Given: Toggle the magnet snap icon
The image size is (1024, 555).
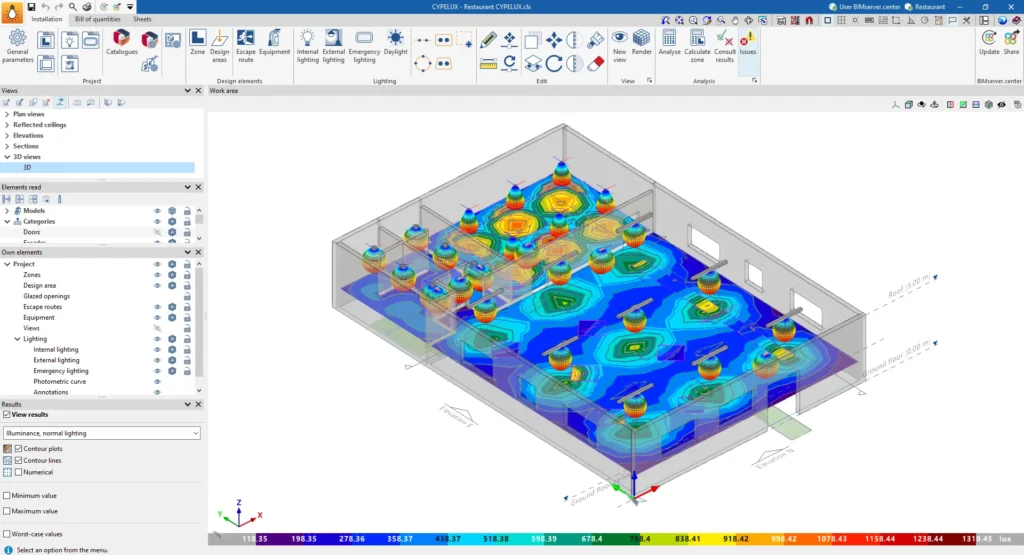Looking at the screenshot, I should click(x=809, y=20).
